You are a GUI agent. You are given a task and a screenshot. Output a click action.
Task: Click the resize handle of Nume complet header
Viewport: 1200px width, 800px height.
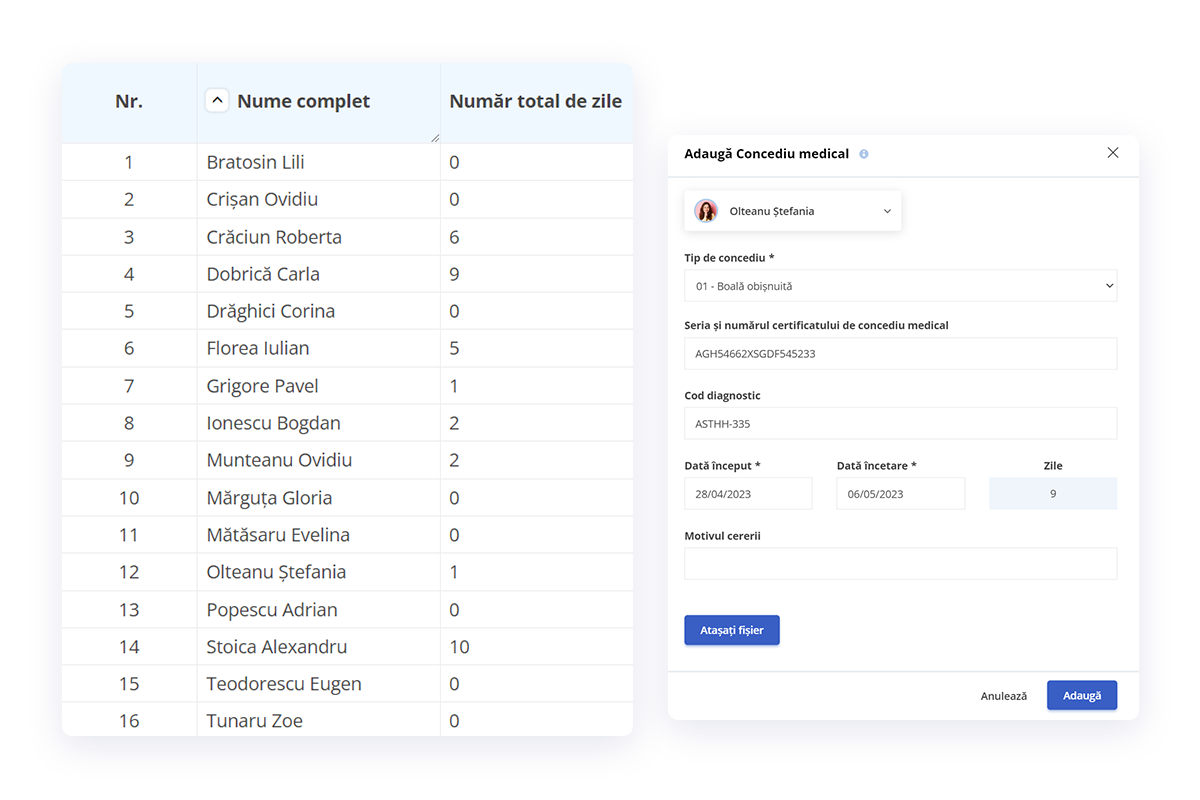(435, 138)
